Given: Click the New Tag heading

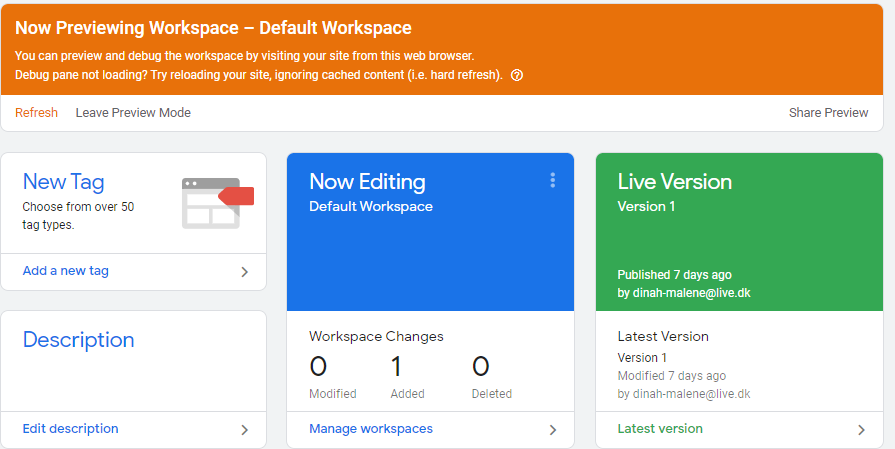Looking at the screenshot, I should coord(63,182).
